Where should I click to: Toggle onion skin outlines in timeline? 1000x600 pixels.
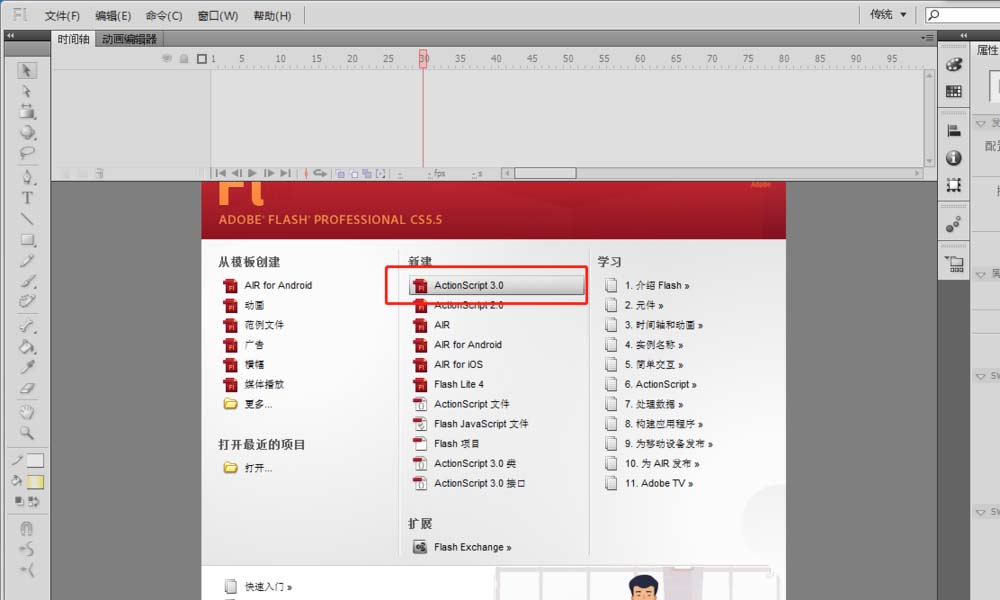354,173
